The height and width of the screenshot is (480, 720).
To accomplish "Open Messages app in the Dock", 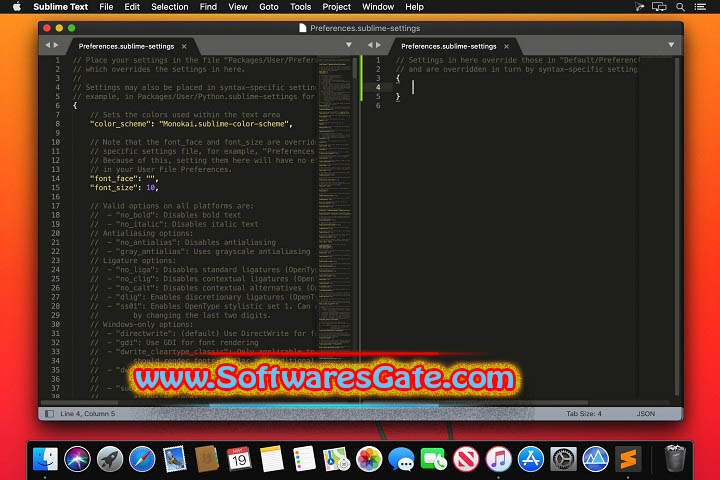I will pyautogui.click(x=401, y=458).
